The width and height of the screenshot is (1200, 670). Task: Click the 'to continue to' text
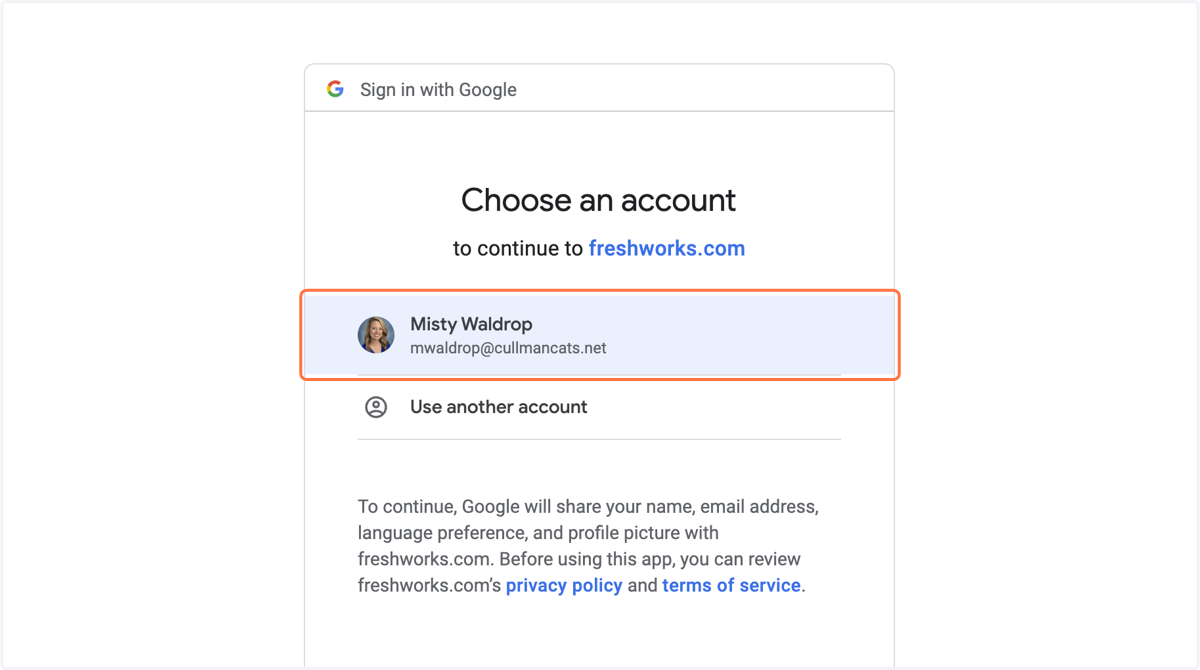pyautogui.click(x=518, y=248)
